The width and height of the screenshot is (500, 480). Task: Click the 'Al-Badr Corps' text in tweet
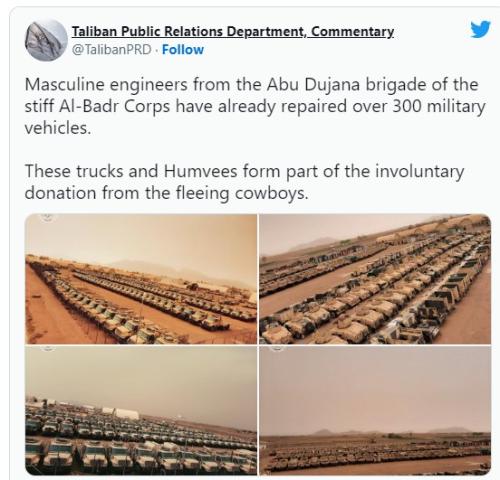114,107
